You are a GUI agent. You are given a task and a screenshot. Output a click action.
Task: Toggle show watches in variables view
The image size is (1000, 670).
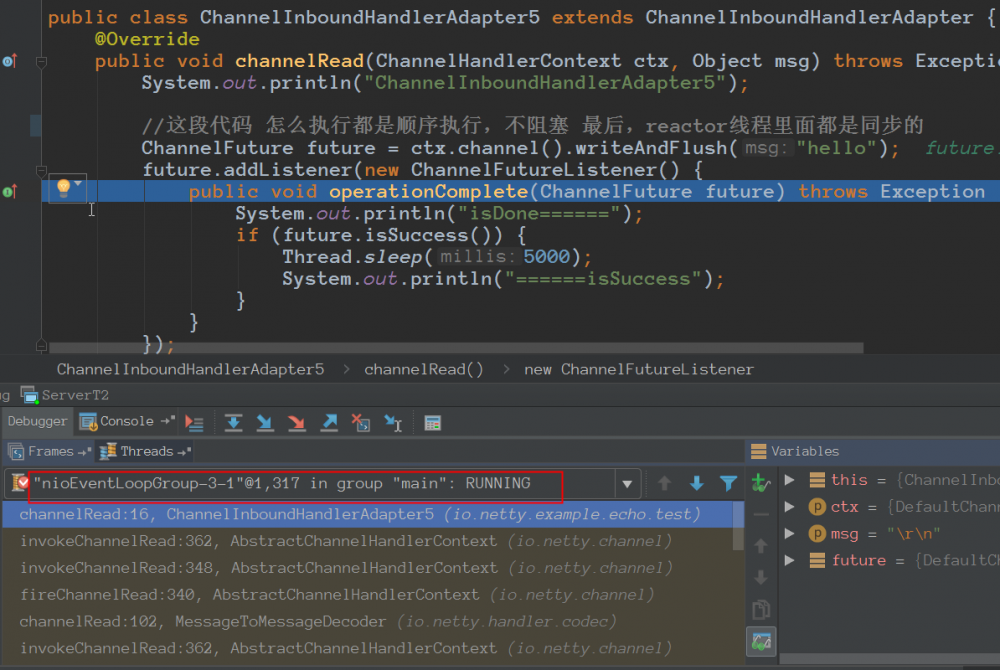click(x=761, y=641)
